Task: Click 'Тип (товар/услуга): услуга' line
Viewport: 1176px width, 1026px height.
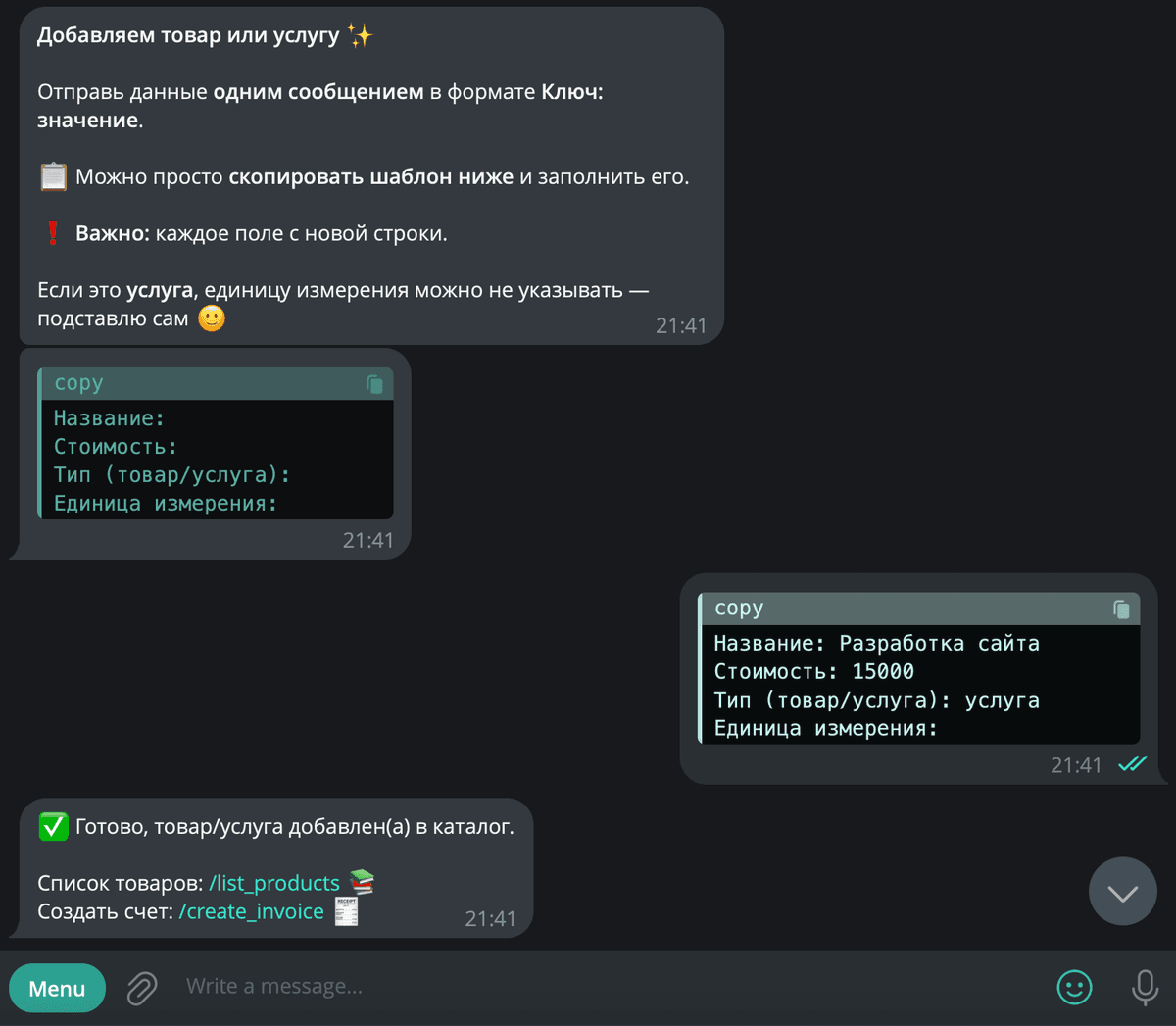Action: click(876, 701)
